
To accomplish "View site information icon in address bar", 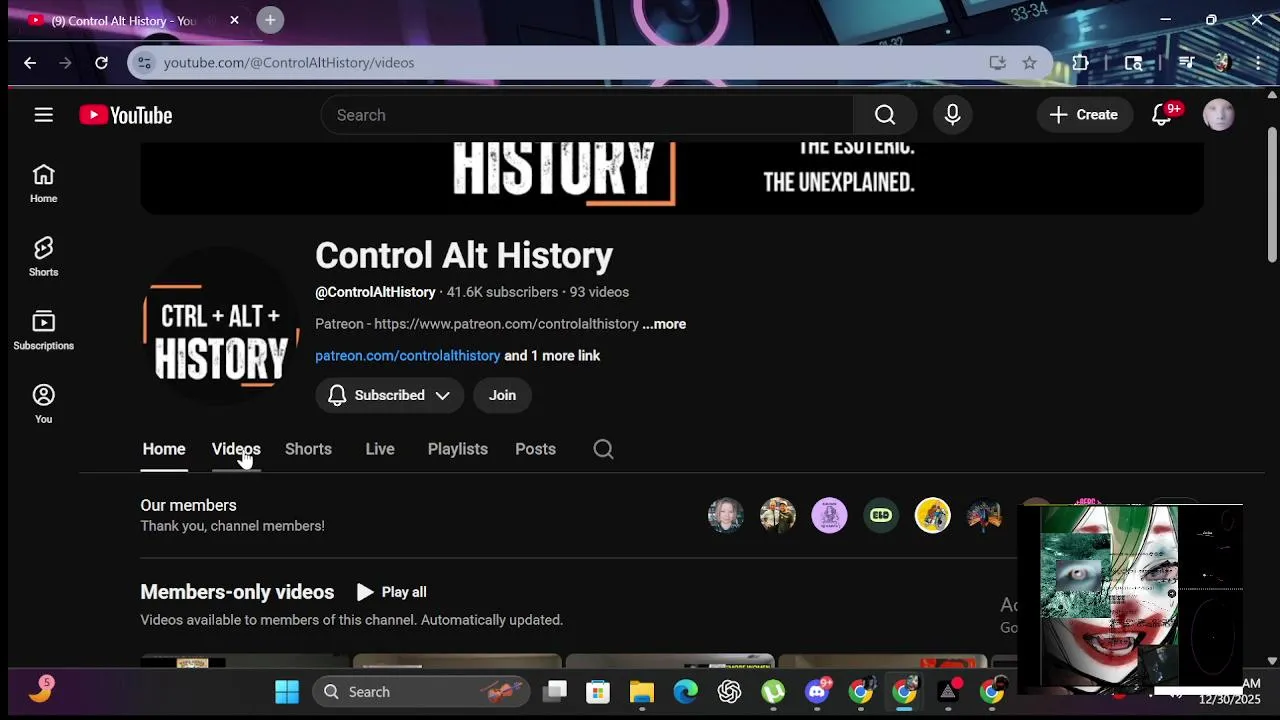I will click(145, 62).
